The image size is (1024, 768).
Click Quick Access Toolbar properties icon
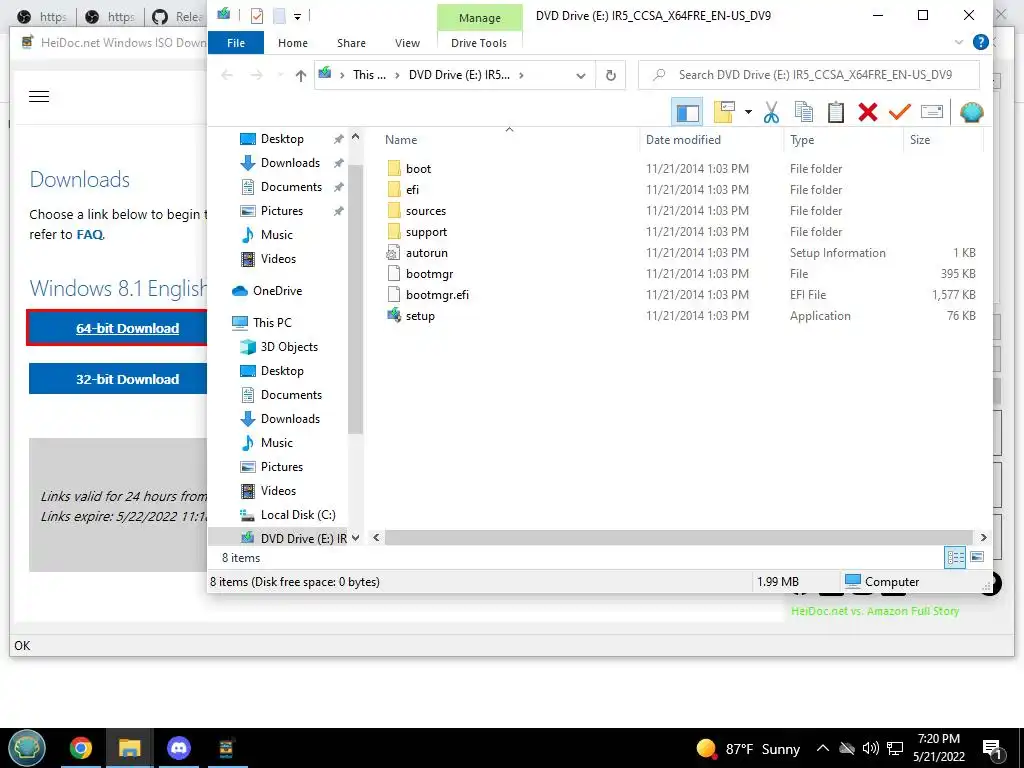257,16
